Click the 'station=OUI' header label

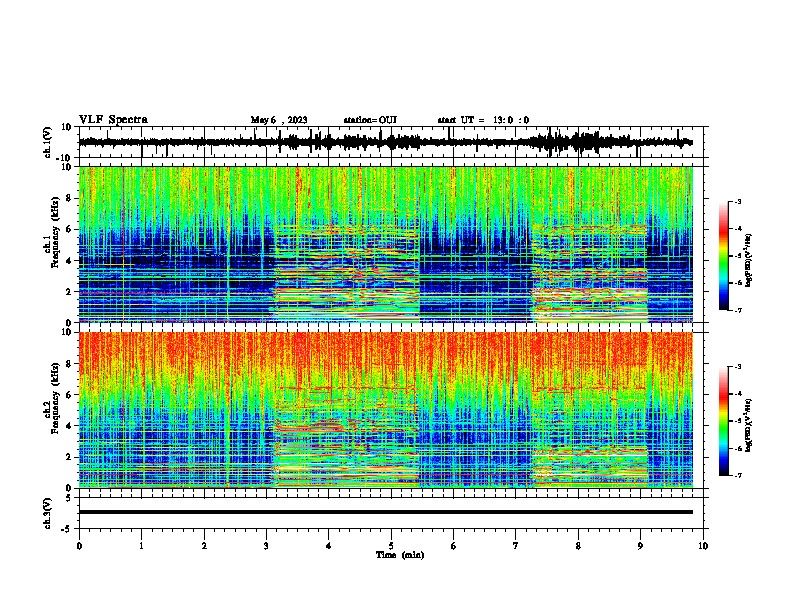pos(370,120)
